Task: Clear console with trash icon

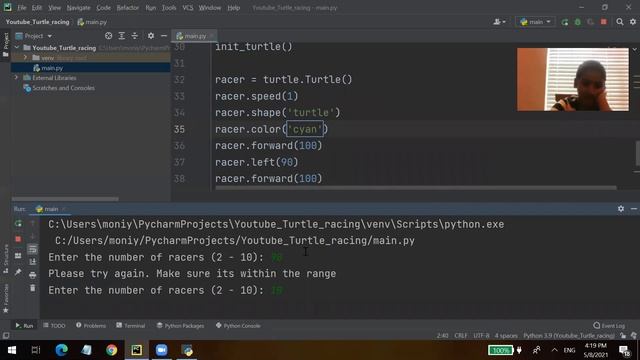Action: pyautogui.click(x=33, y=288)
